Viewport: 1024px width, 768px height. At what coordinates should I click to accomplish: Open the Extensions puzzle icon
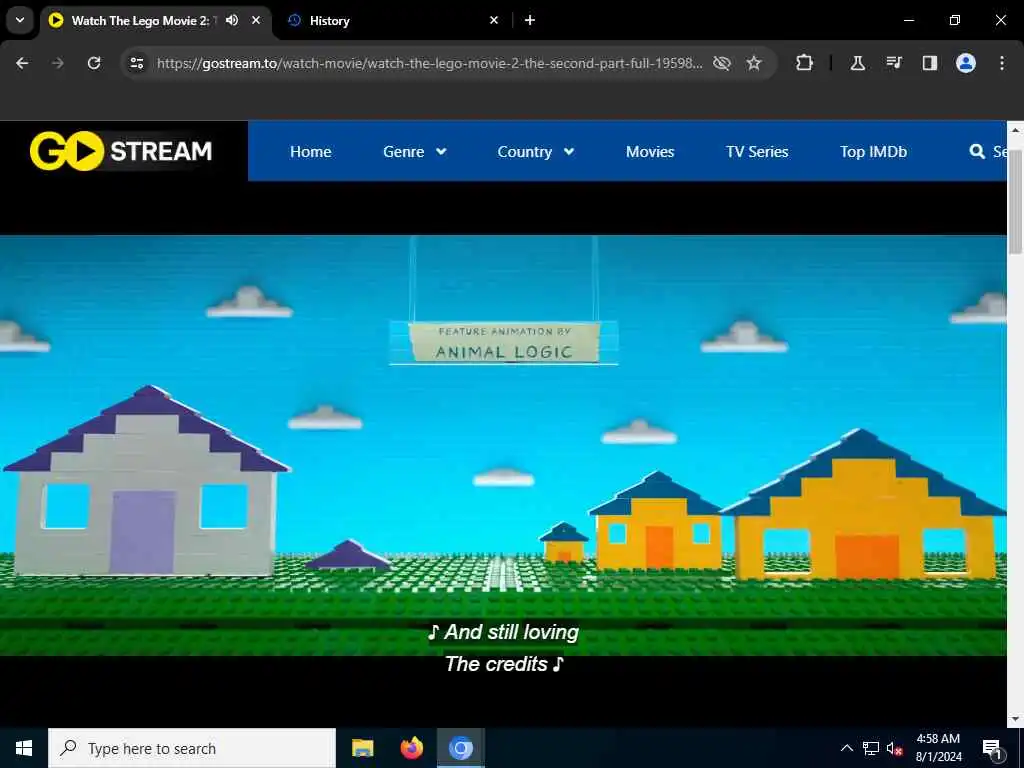(x=805, y=63)
